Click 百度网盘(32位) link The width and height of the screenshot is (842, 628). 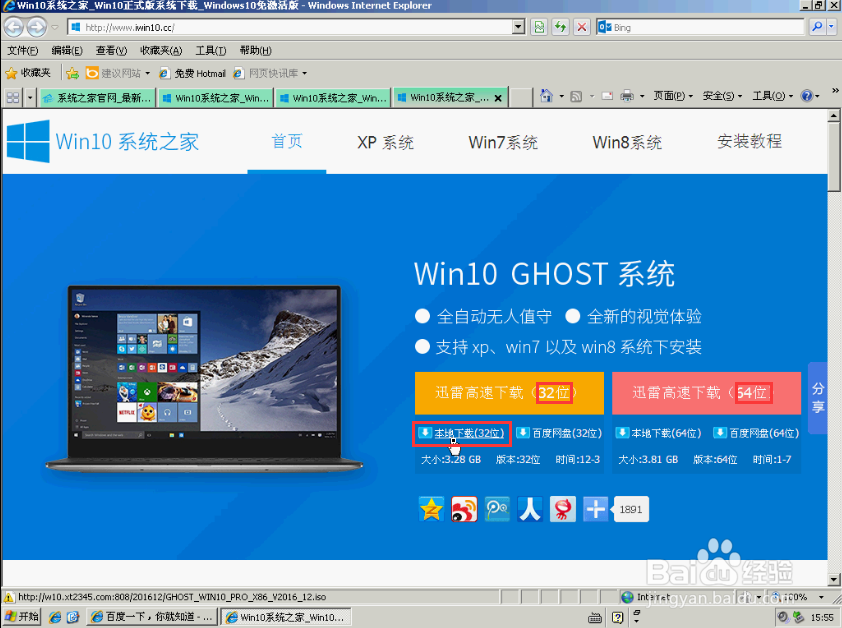[x=567, y=433]
